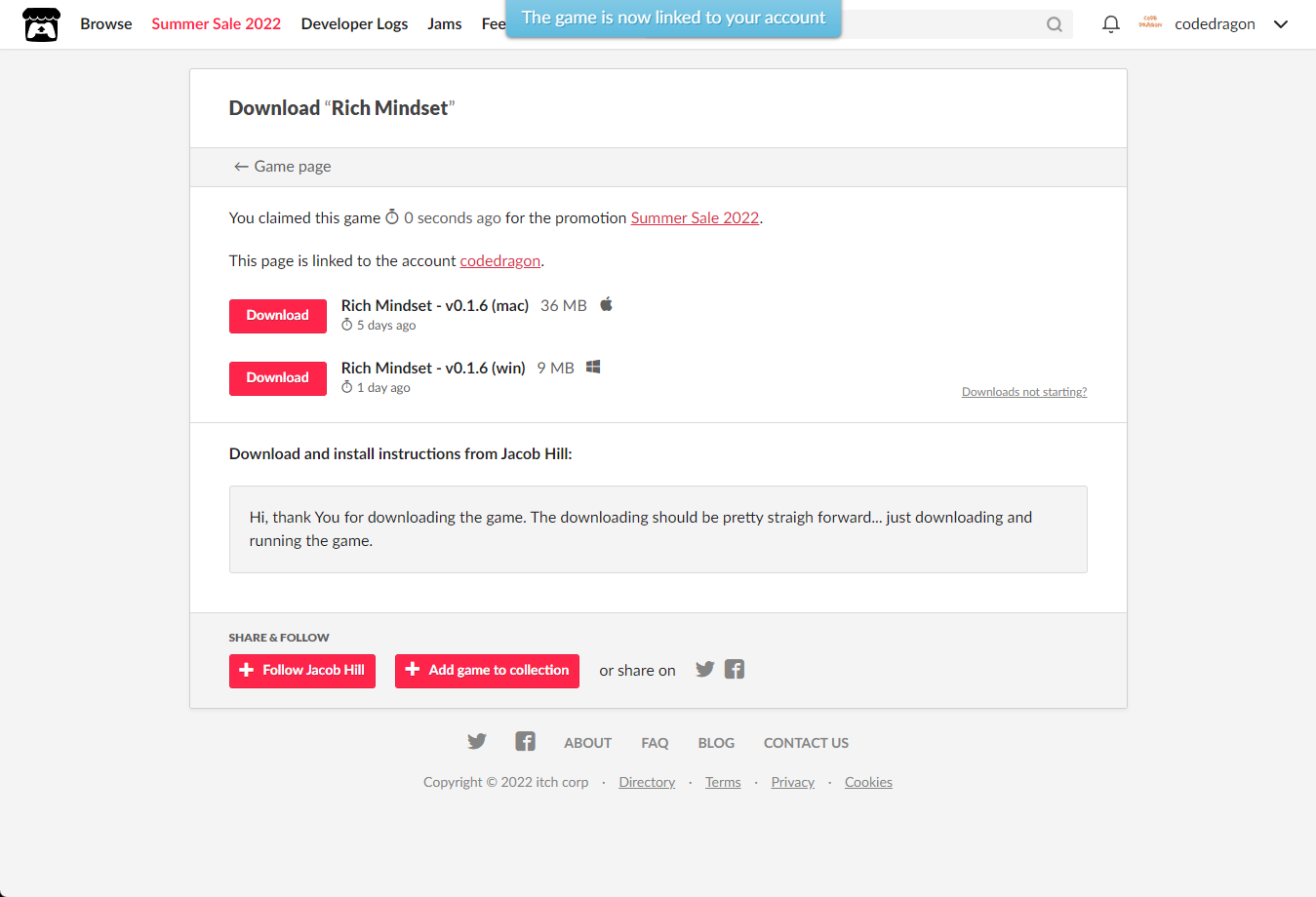Follow Jacob Hill
This screenshot has width=1316, height=897.
[302, 671]
